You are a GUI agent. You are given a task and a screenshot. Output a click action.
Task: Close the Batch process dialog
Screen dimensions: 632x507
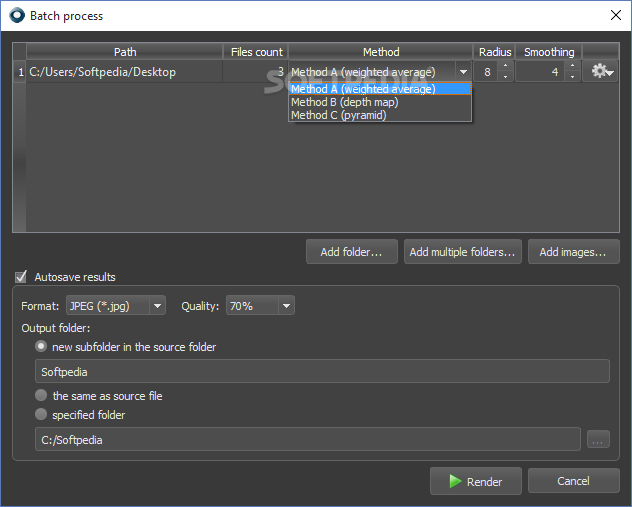tap(615, 15)
